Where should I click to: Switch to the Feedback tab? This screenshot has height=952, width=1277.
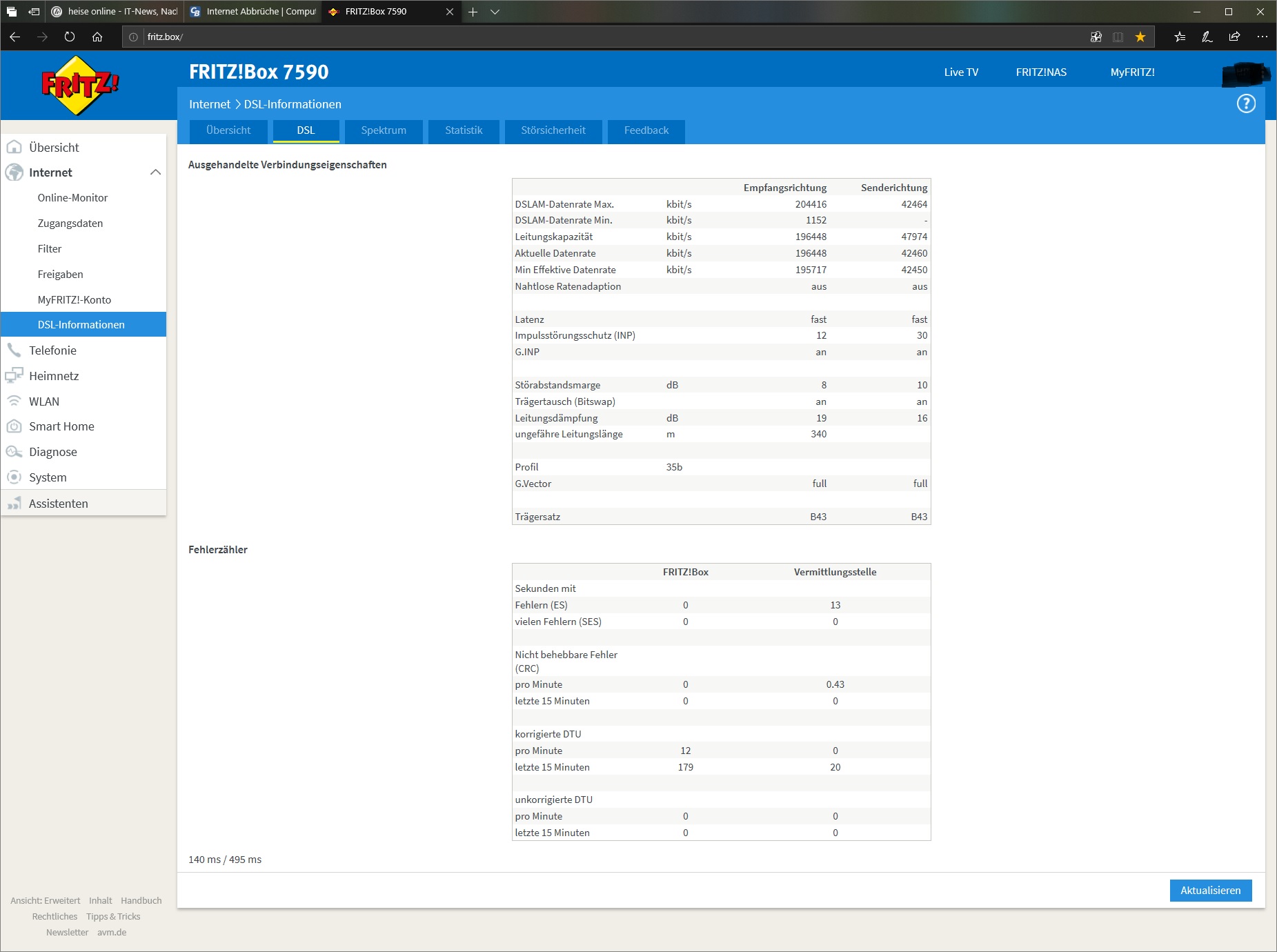click(646, 130)
